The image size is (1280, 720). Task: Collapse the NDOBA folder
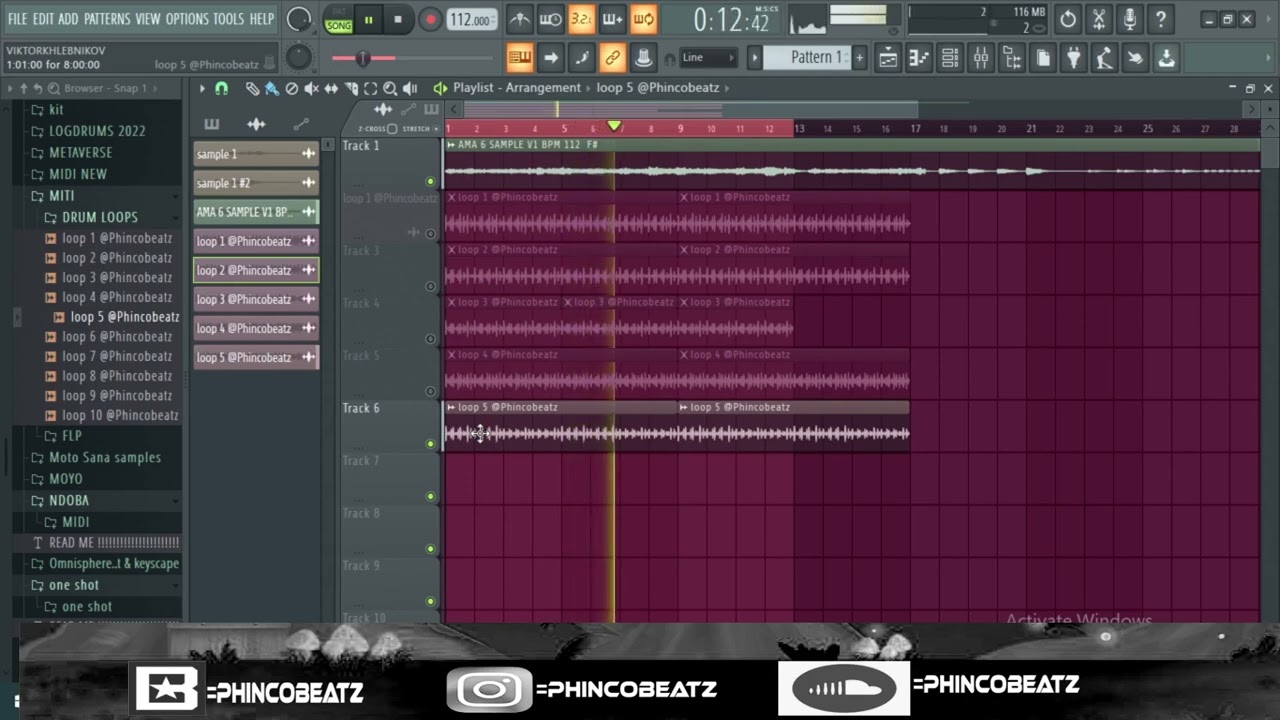(69, 500)
